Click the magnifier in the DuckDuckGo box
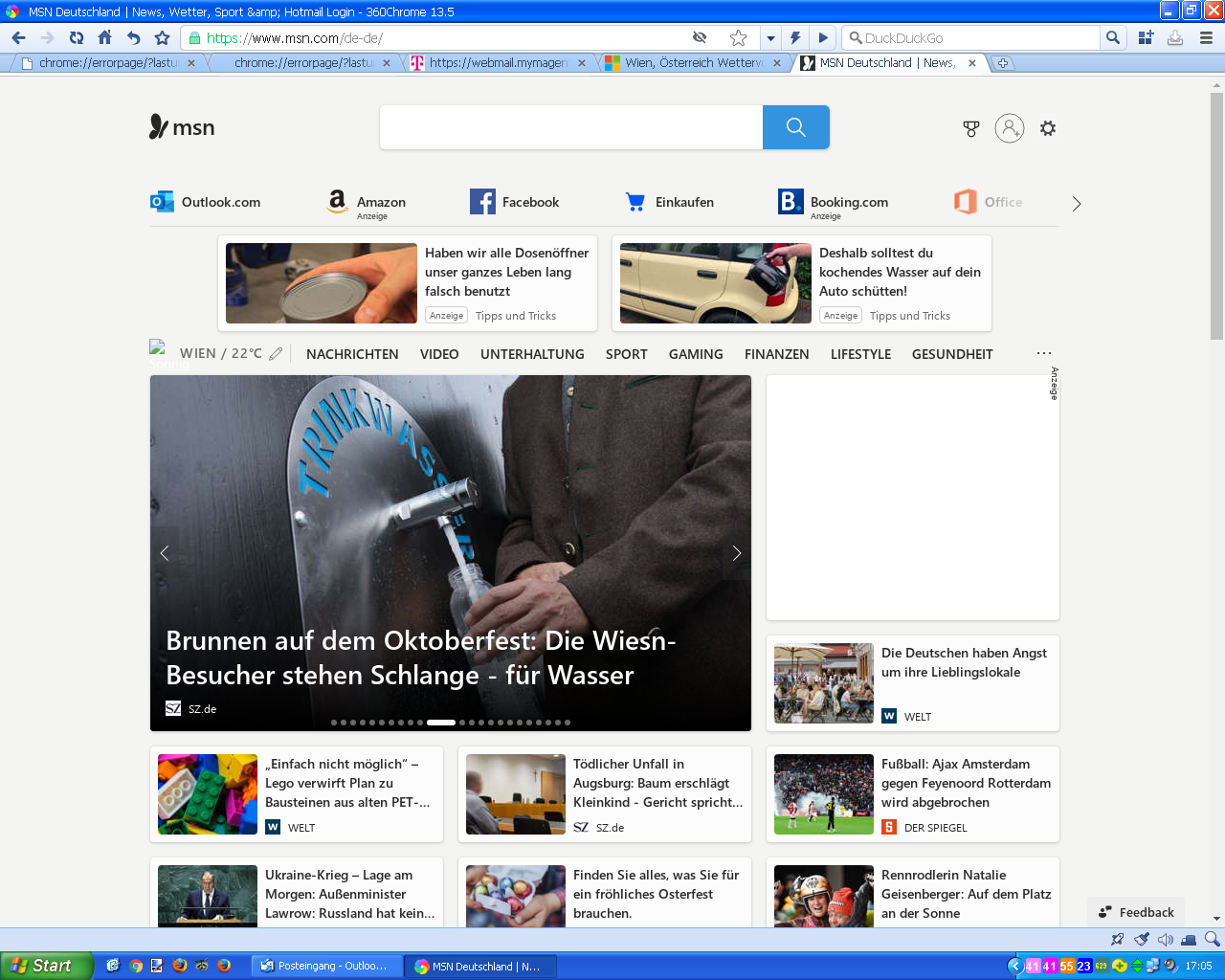 [1112, 38]
